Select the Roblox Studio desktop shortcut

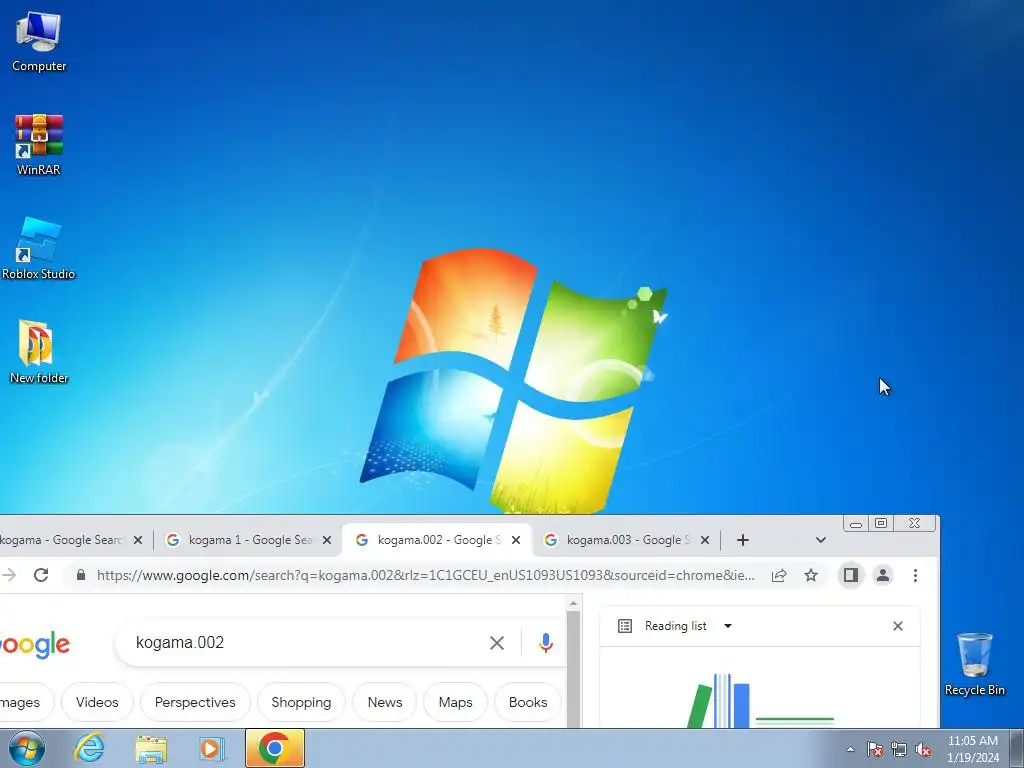point(39,249)
